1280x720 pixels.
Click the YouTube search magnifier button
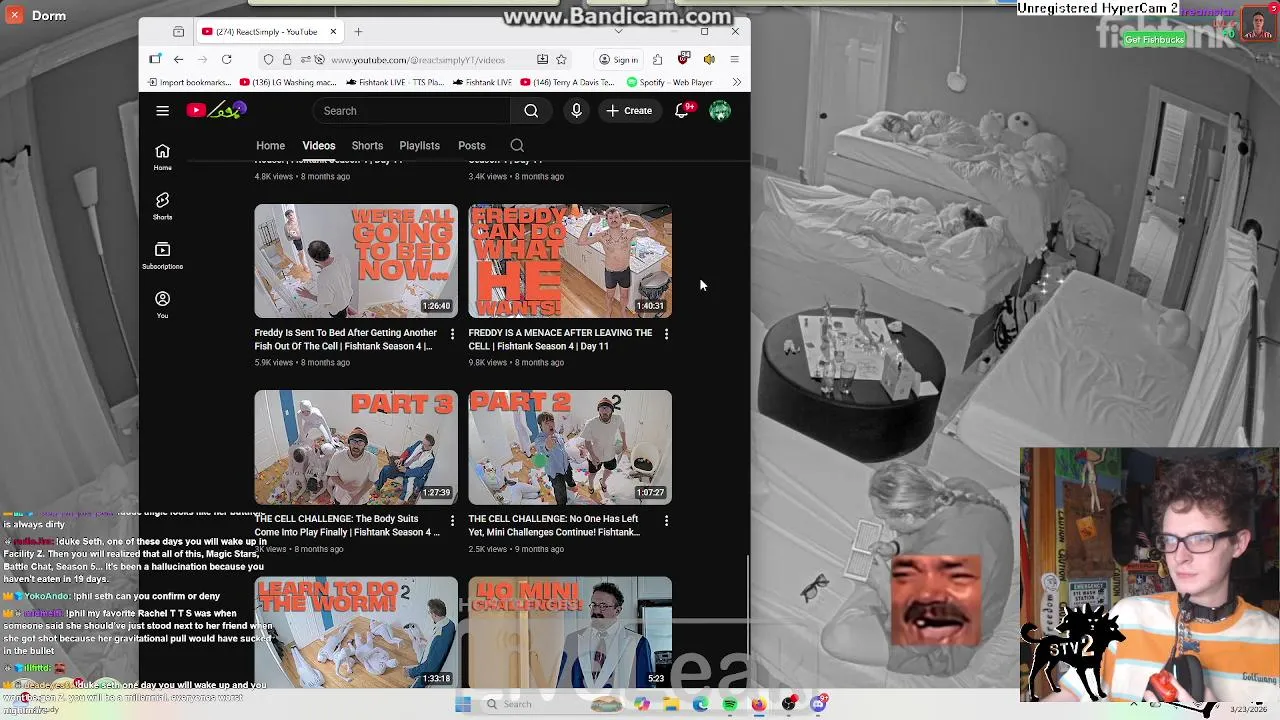tap(531, 111)
